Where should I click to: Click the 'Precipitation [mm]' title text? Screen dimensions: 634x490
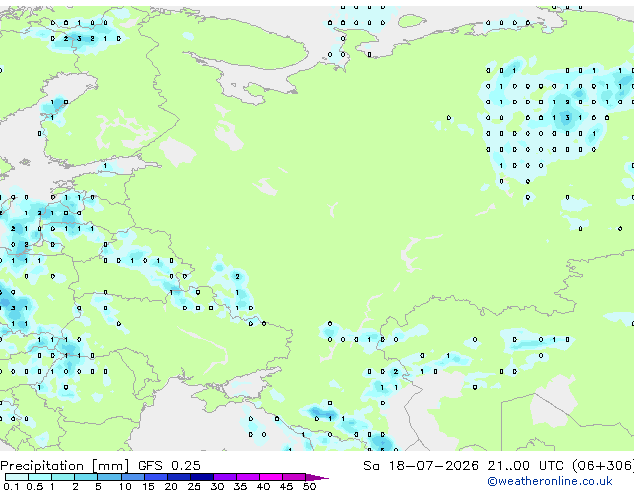click(65, 466)
